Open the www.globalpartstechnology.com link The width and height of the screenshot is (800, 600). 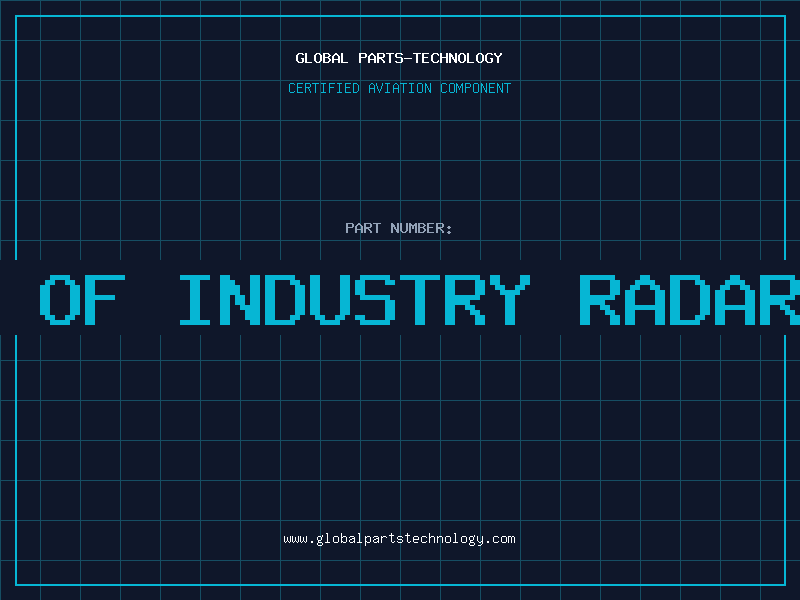tap(399, 539)
